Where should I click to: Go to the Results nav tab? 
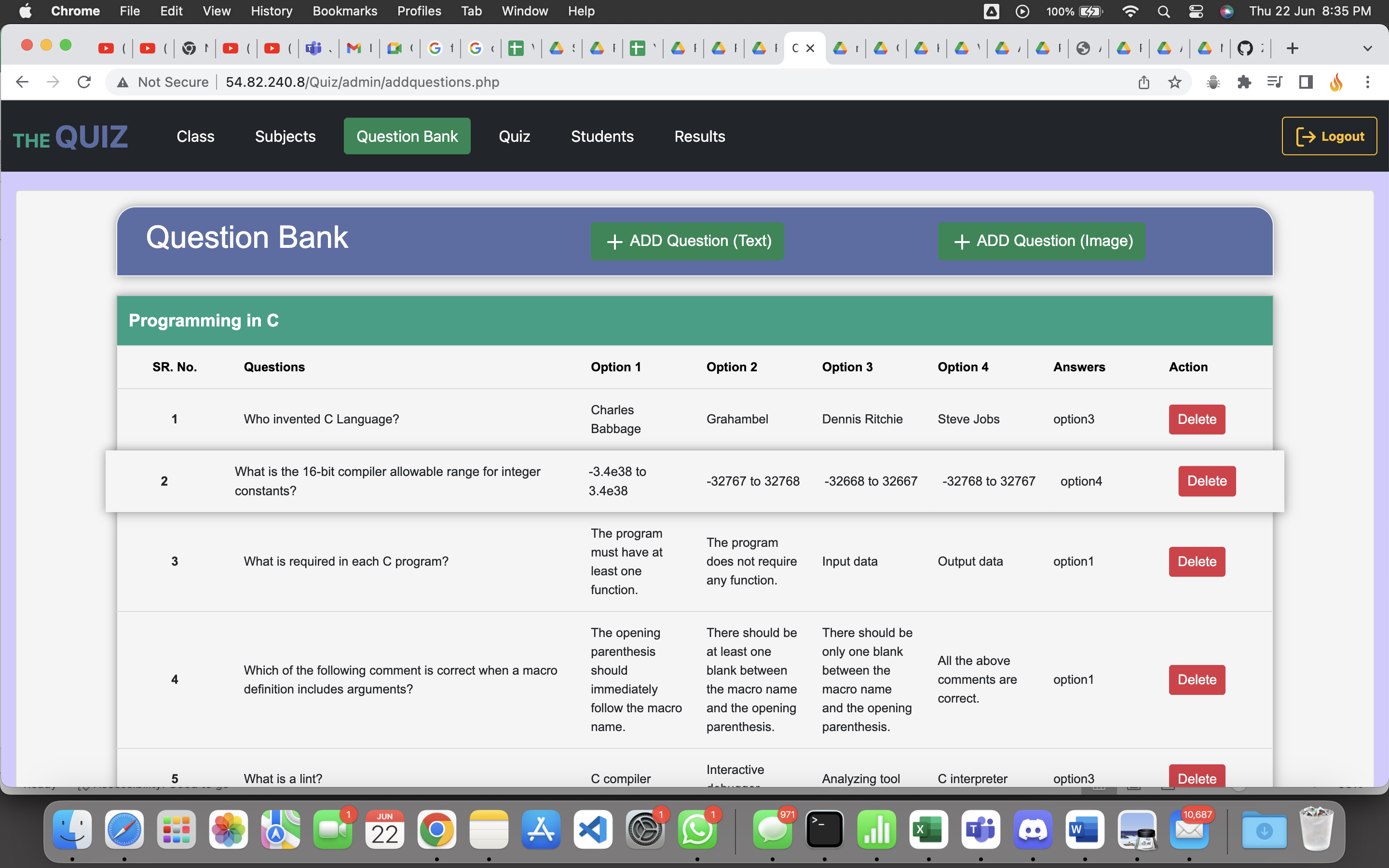699,136
